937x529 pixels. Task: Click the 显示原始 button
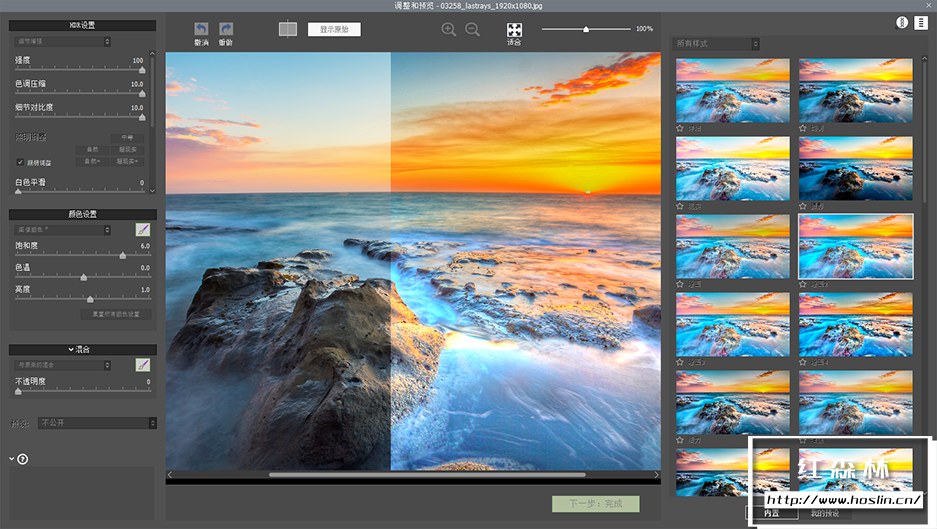point(334,29)
